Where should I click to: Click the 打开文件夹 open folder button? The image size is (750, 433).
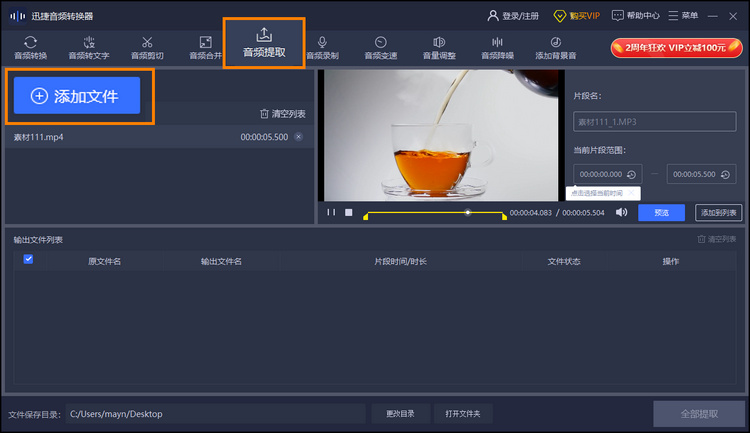click(x=463, y=414)
